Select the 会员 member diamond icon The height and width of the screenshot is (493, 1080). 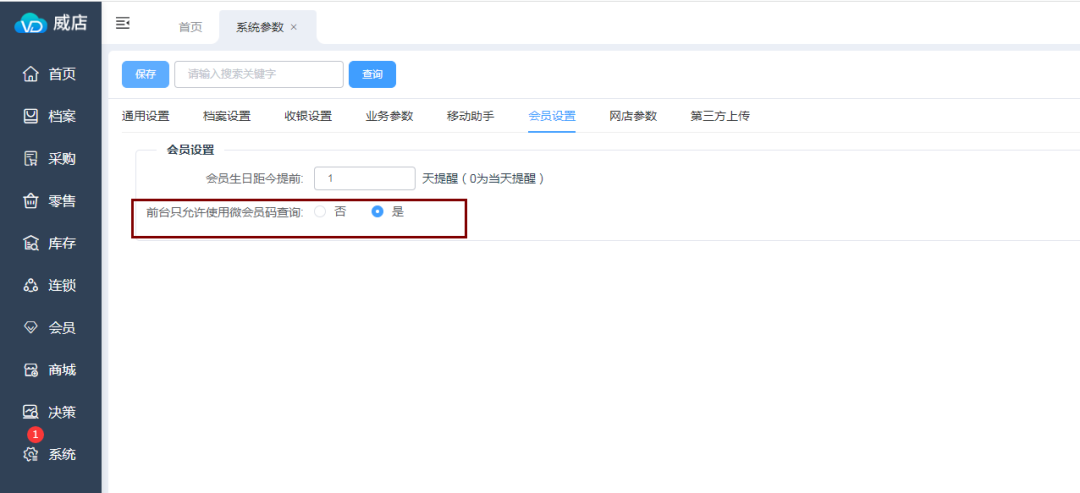click(30, 328)
